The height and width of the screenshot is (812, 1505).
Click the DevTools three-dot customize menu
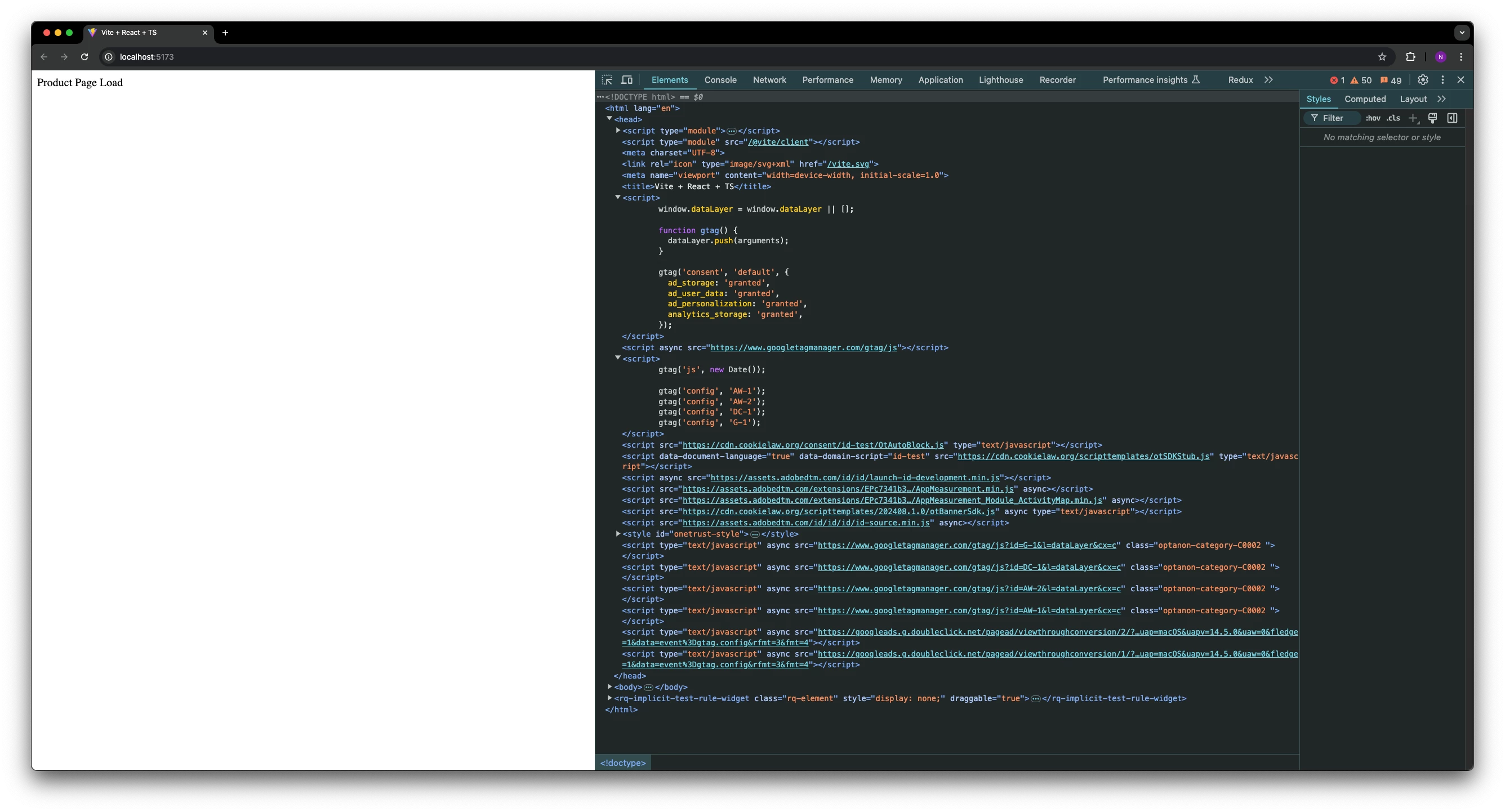1442,80
